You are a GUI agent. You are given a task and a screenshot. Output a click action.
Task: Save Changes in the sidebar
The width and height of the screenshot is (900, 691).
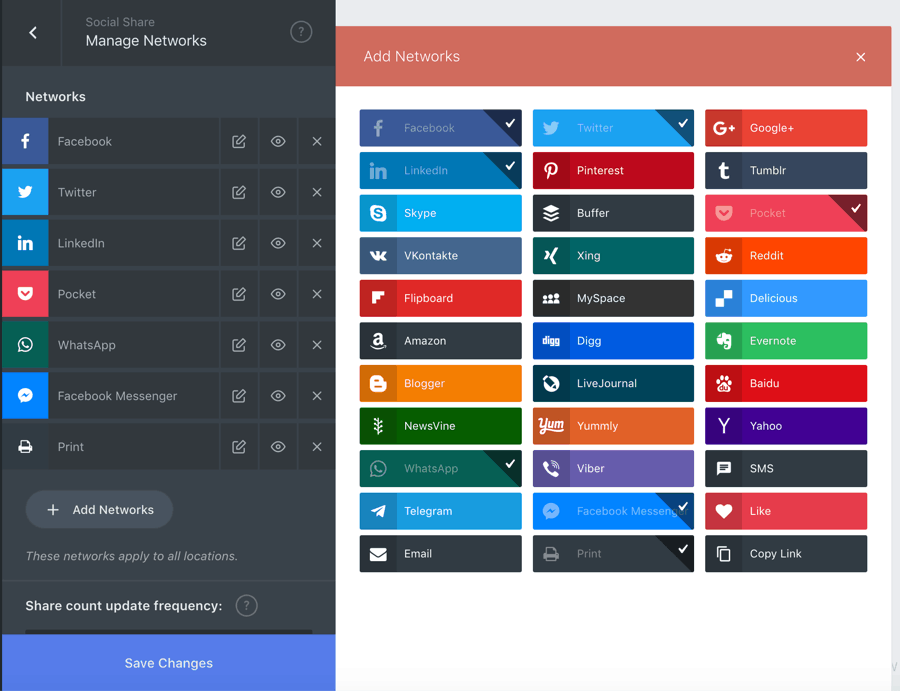point(169,663)
